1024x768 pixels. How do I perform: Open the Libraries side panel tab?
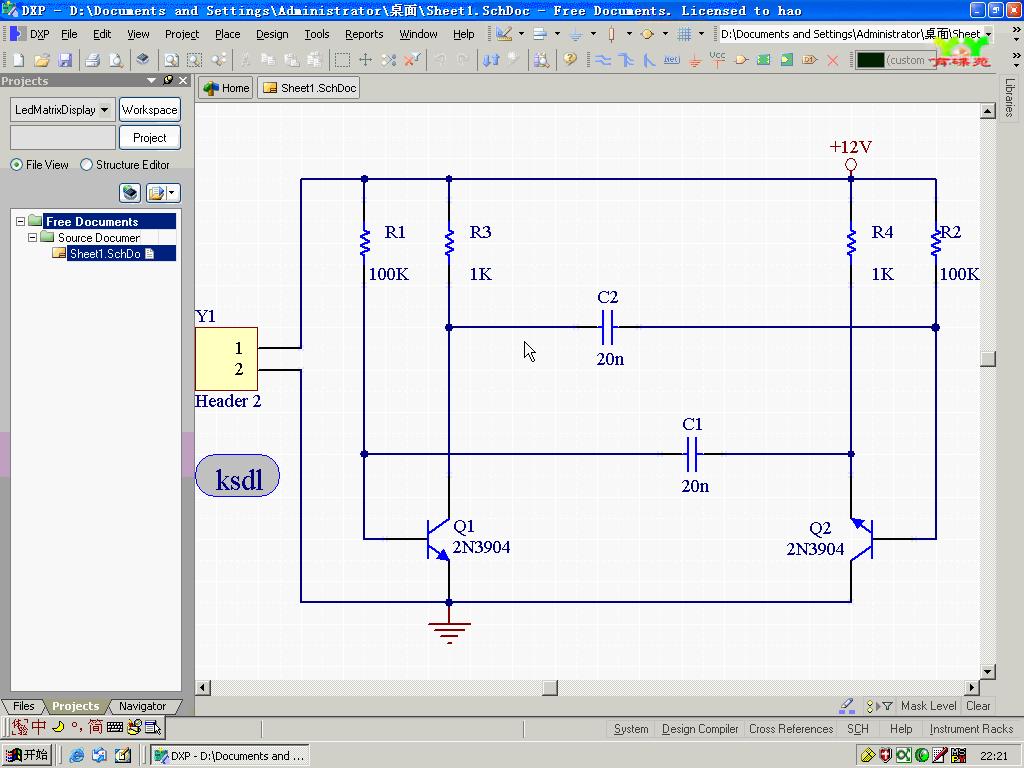[1010, 97]
